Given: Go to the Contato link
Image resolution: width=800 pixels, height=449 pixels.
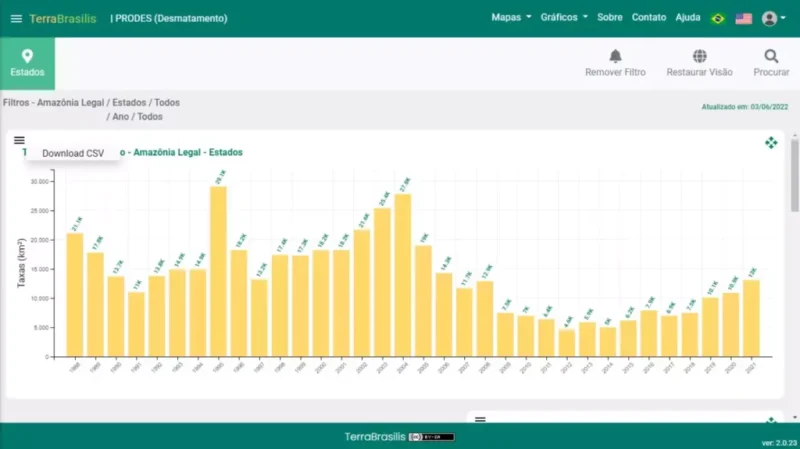Looking at the screenshot, I should (x=649, y=18).
